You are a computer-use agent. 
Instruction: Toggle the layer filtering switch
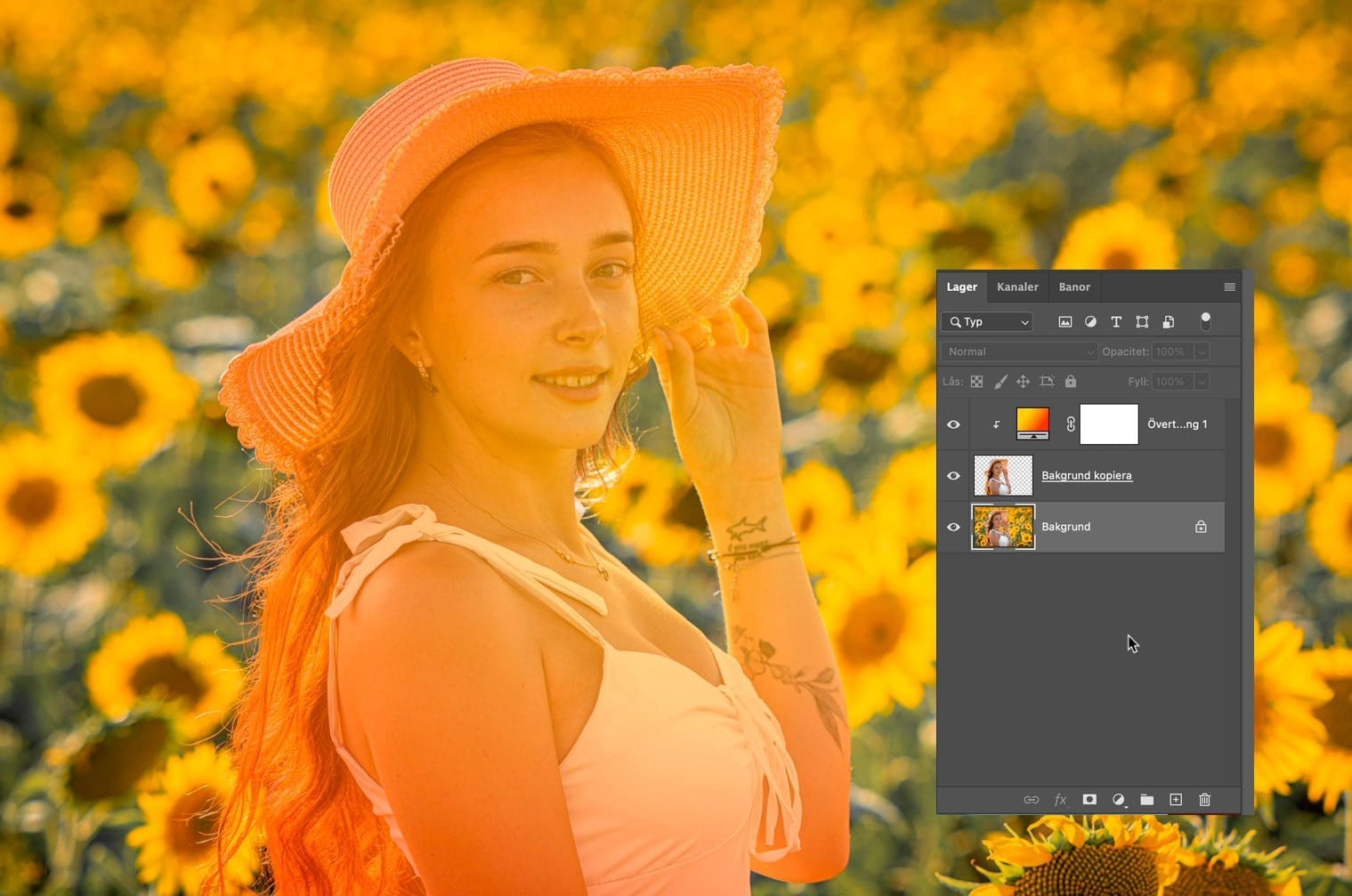(1205, 321)
